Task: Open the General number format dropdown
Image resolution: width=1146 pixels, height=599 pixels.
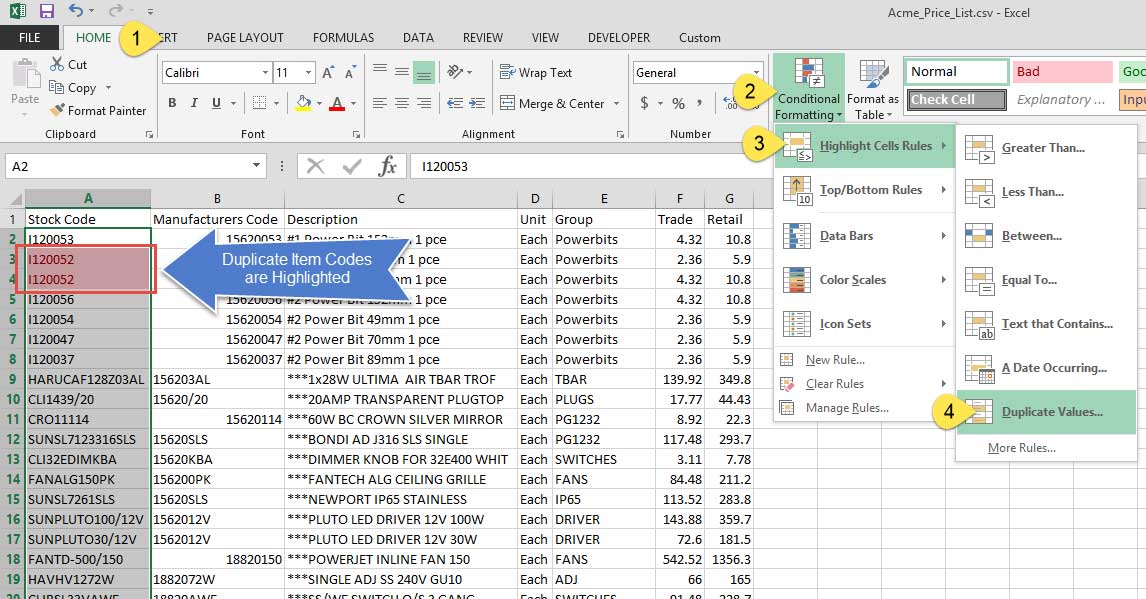Action: coord(757,72)
